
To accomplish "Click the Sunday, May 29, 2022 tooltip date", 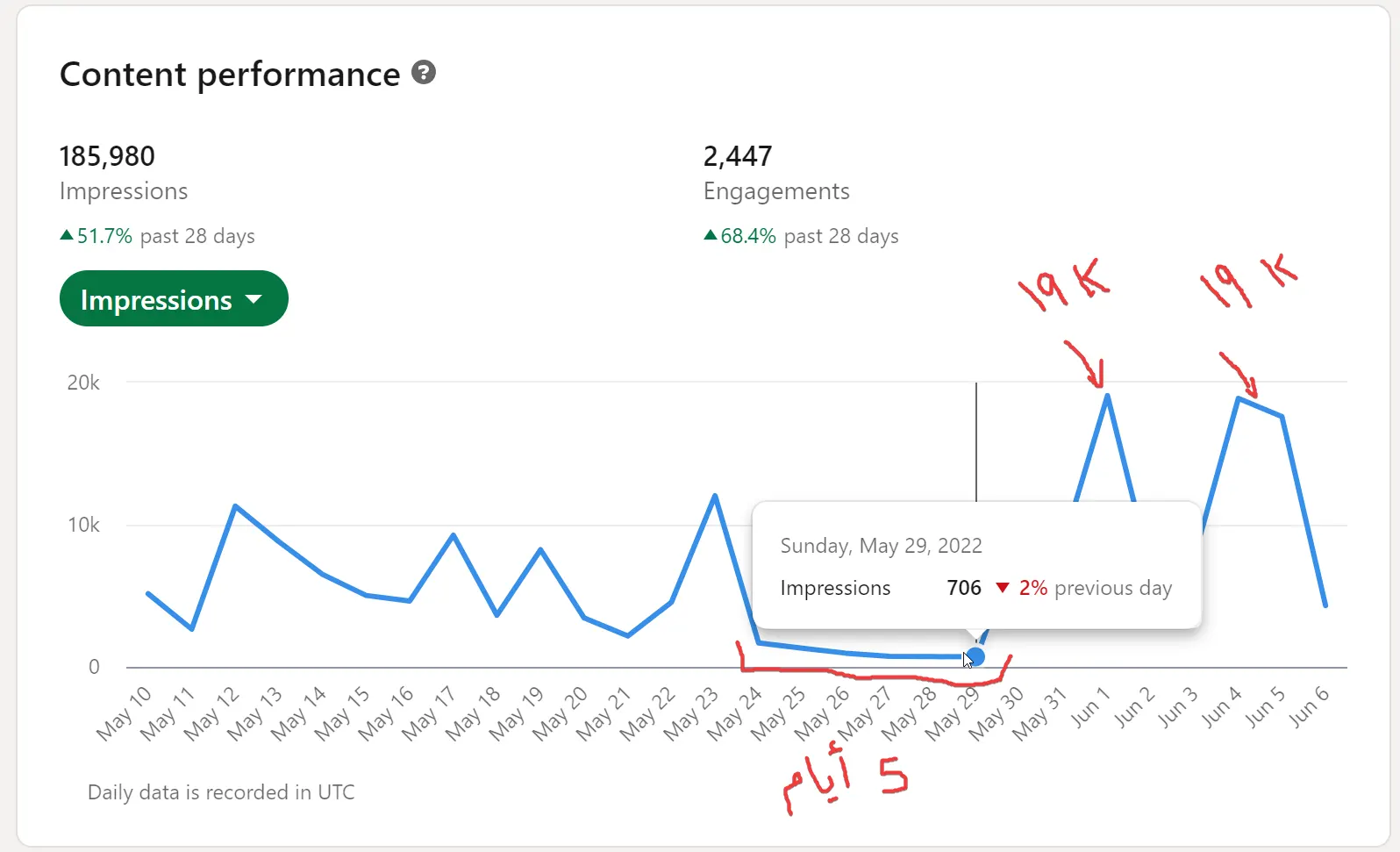I will (881, 546).
